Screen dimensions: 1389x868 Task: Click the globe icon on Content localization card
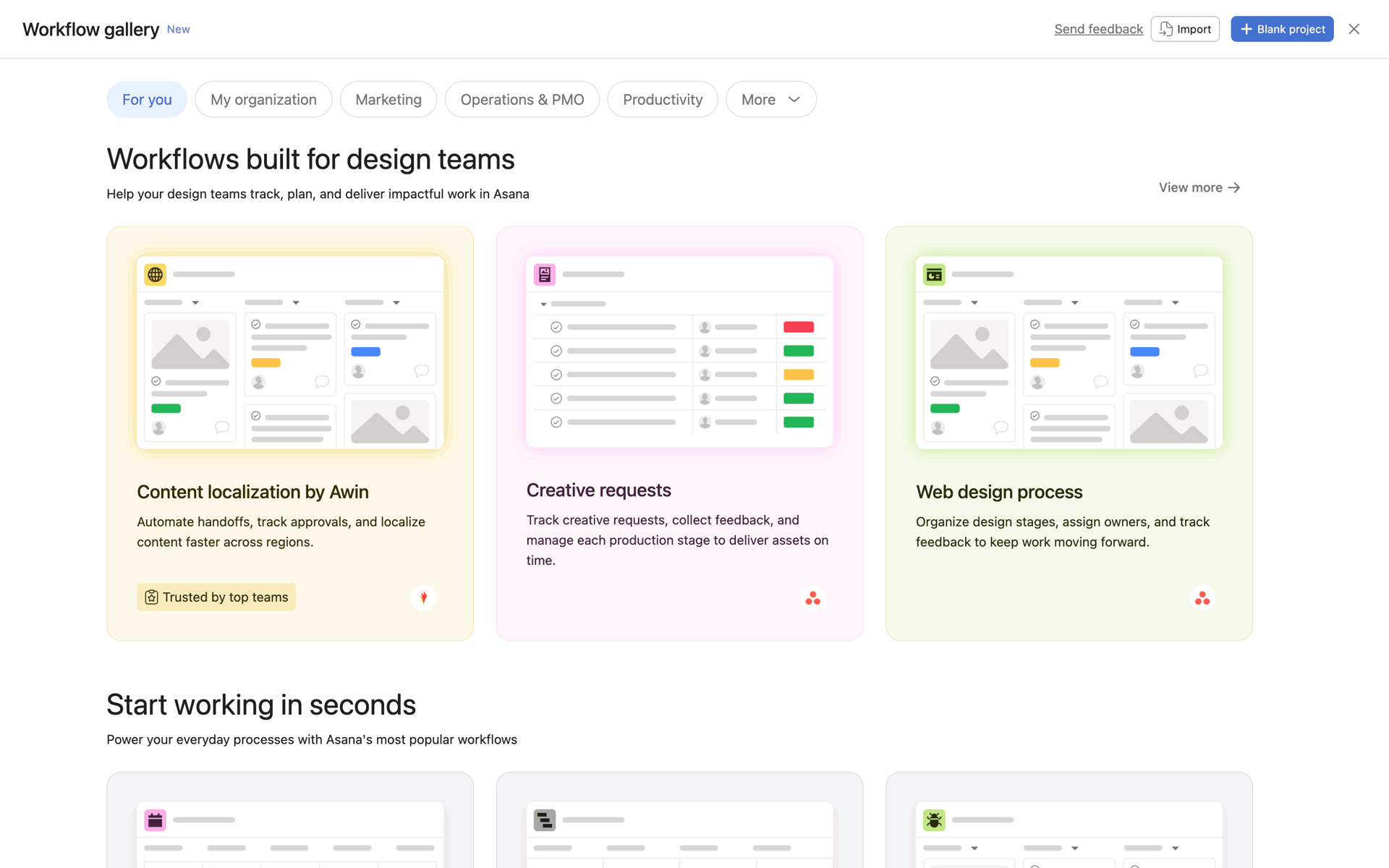click(x=155, y=274)
